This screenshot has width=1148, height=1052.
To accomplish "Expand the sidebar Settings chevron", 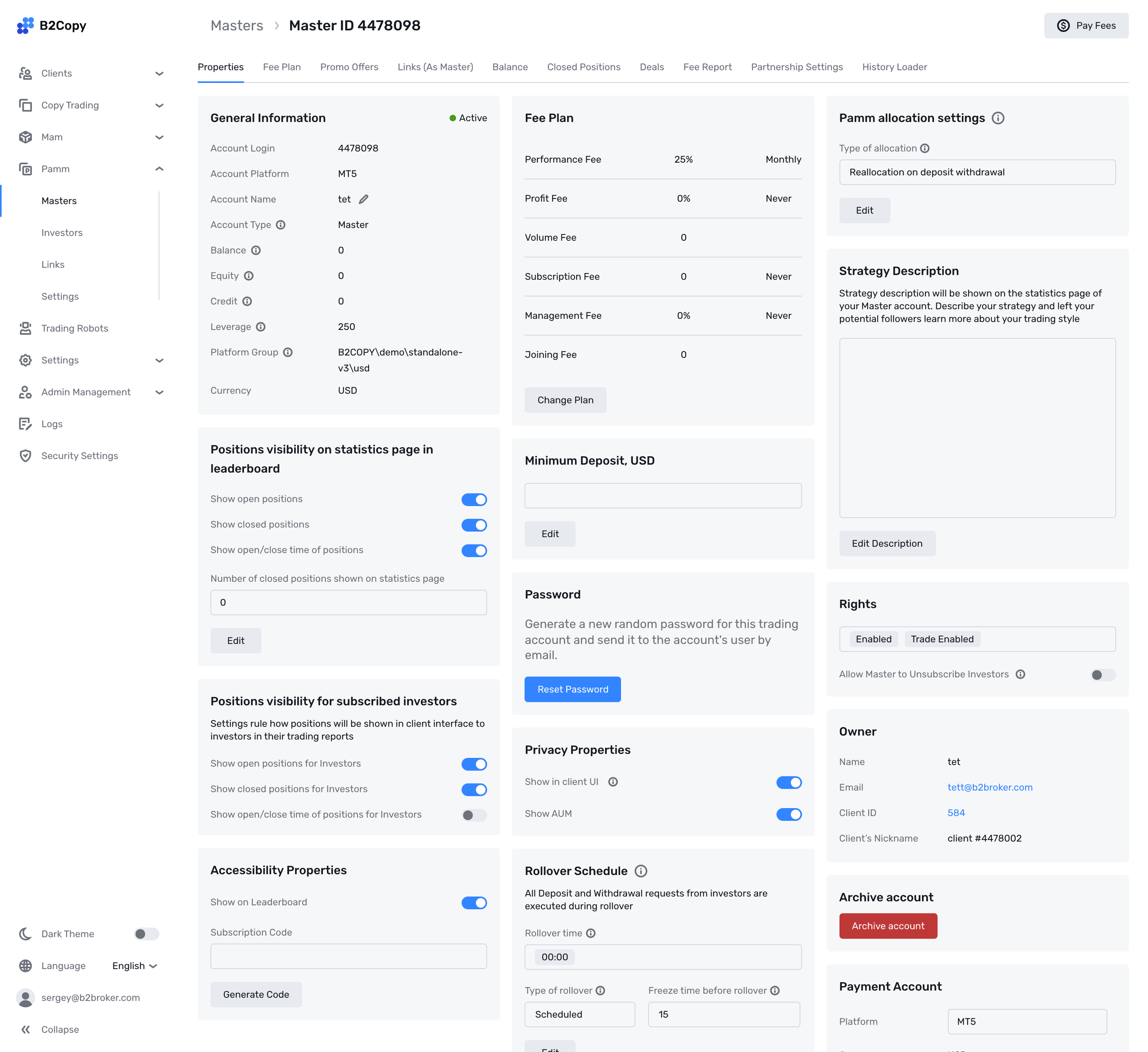I will pos(160,360).
